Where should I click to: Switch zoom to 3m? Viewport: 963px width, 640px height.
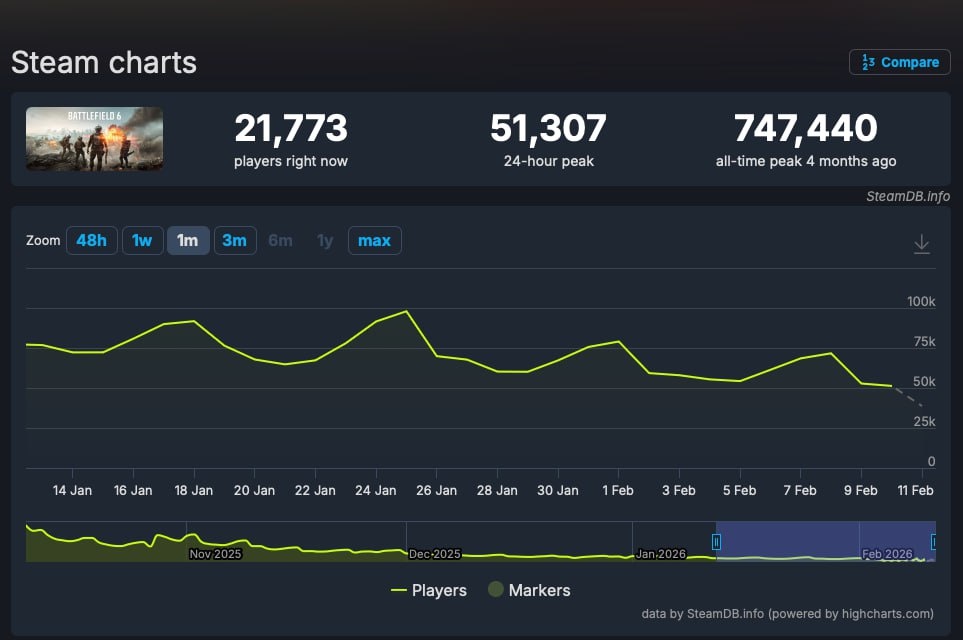(x=235, y=240)
